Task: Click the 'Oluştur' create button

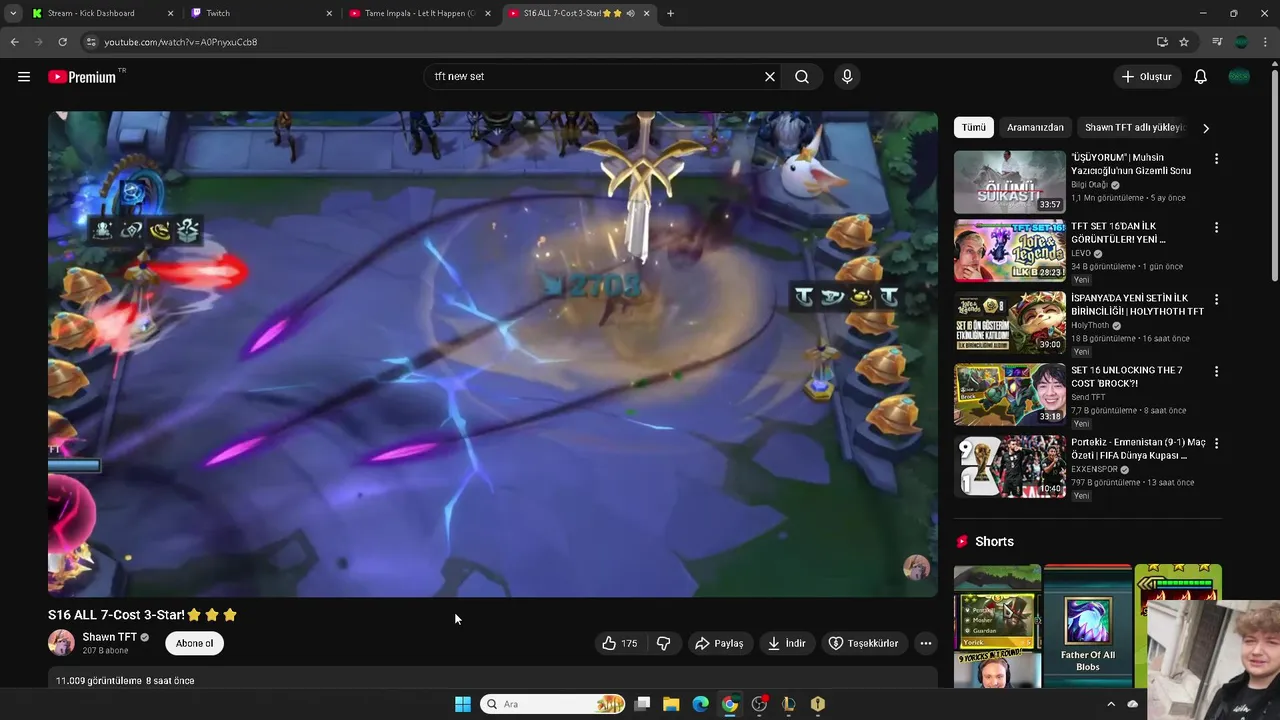Action: [x=1147, y=77]
